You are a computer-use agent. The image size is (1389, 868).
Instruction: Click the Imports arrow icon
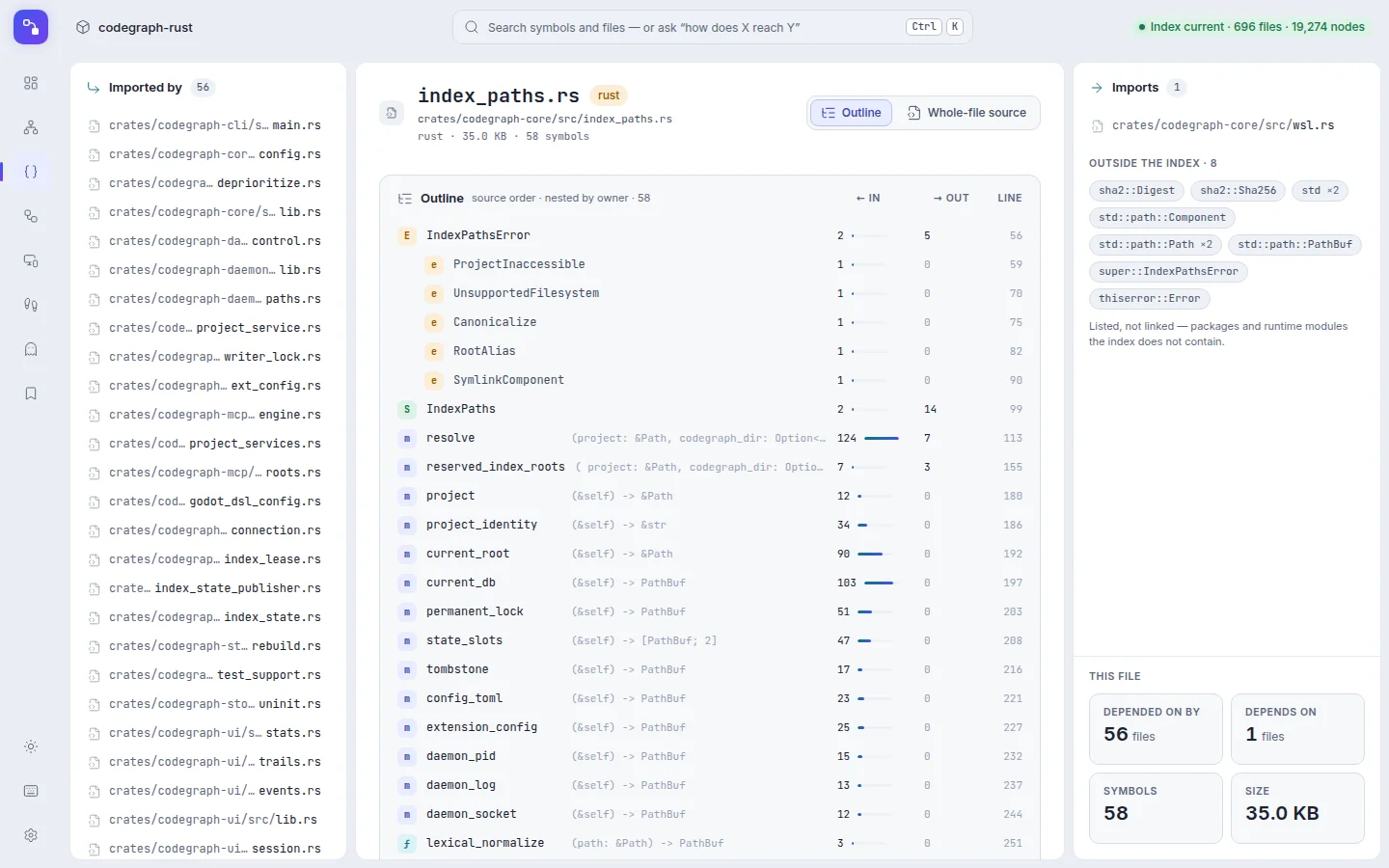(1097, 88)
